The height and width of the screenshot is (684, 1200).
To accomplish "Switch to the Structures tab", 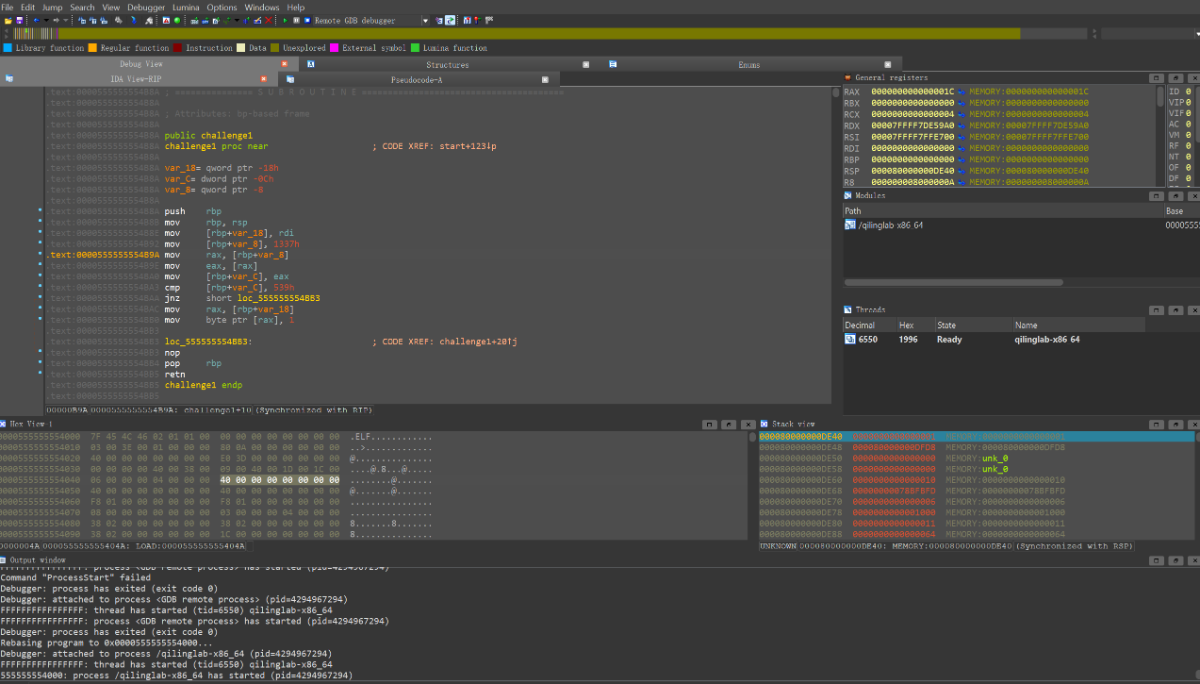I will click(x=447, y=65).
